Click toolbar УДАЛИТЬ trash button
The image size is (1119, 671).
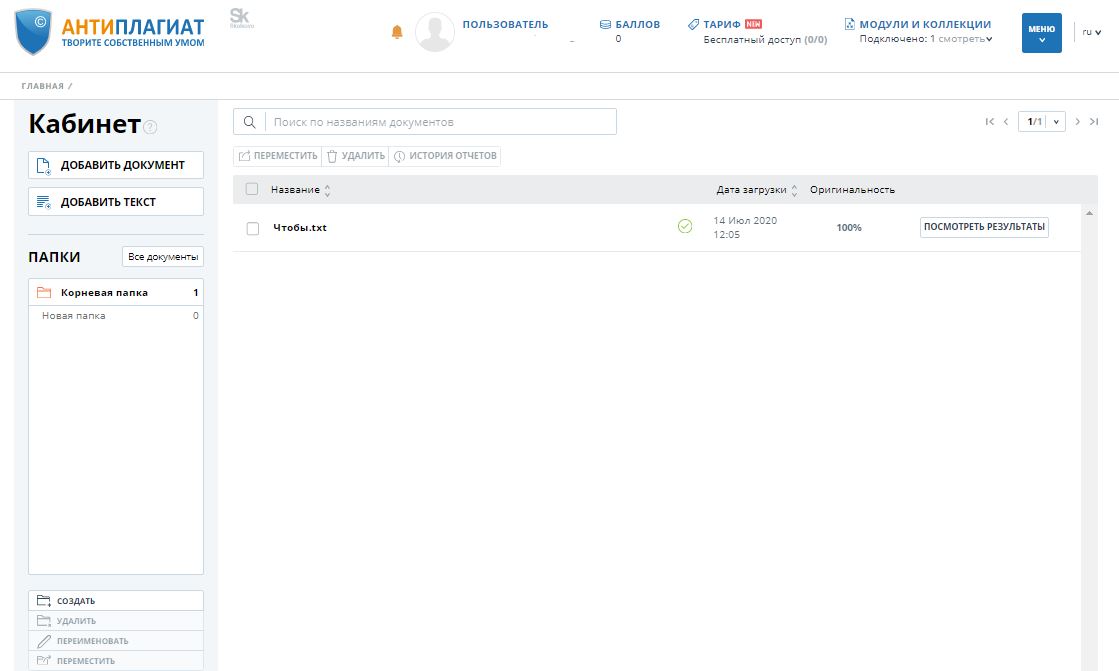(x=355, y=156)
